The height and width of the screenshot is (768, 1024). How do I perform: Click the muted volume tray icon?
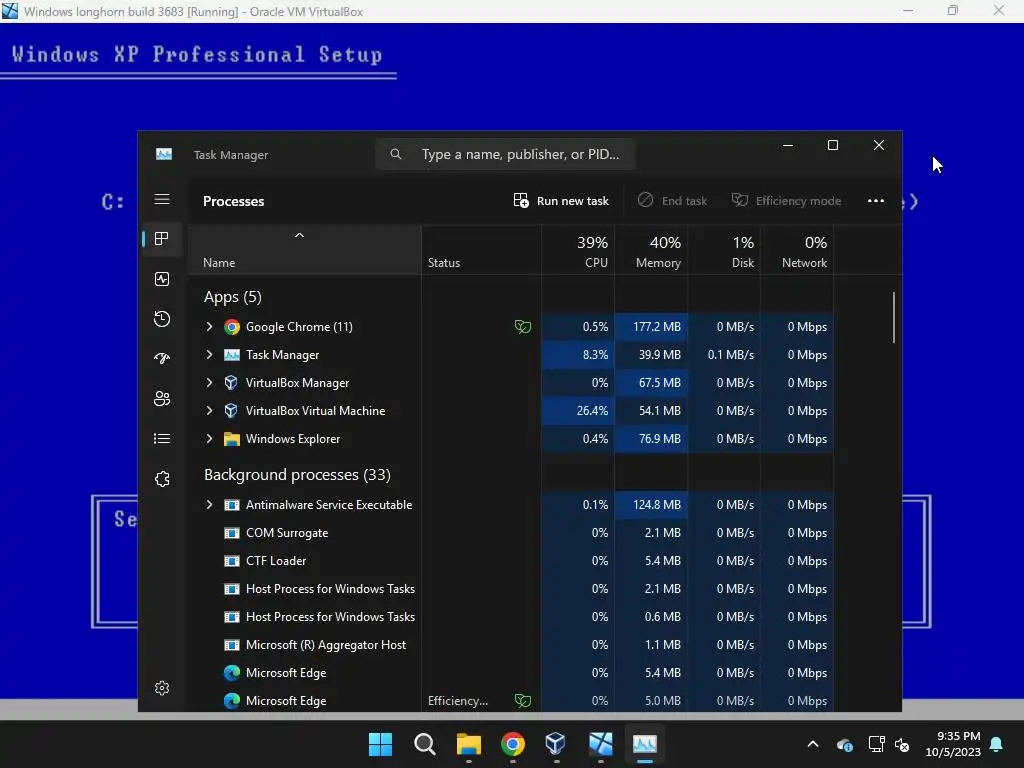point(902,744)
